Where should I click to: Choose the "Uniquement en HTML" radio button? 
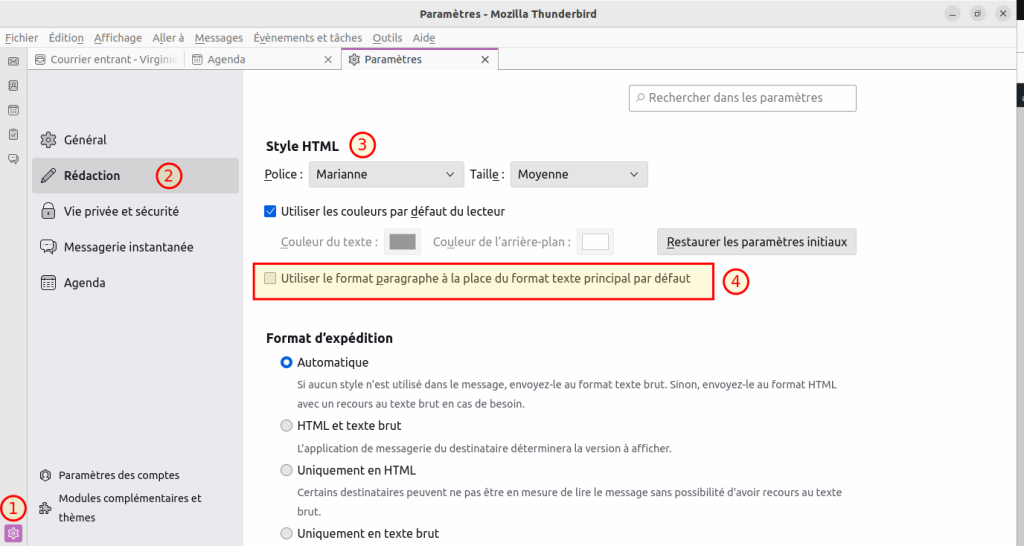[x=288, y=470]
